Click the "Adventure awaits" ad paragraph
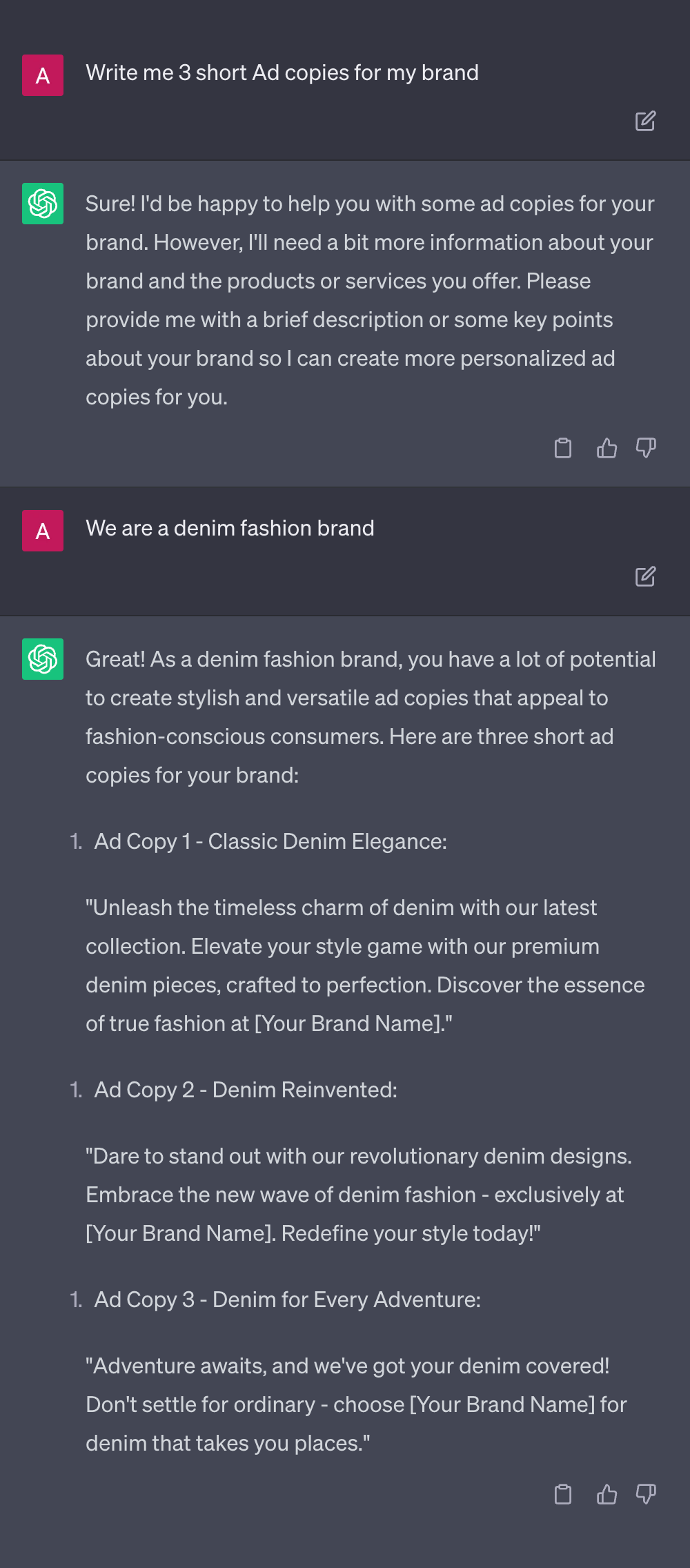Viewport: 690px width, 1568px height. click(x=355, y=1404)
